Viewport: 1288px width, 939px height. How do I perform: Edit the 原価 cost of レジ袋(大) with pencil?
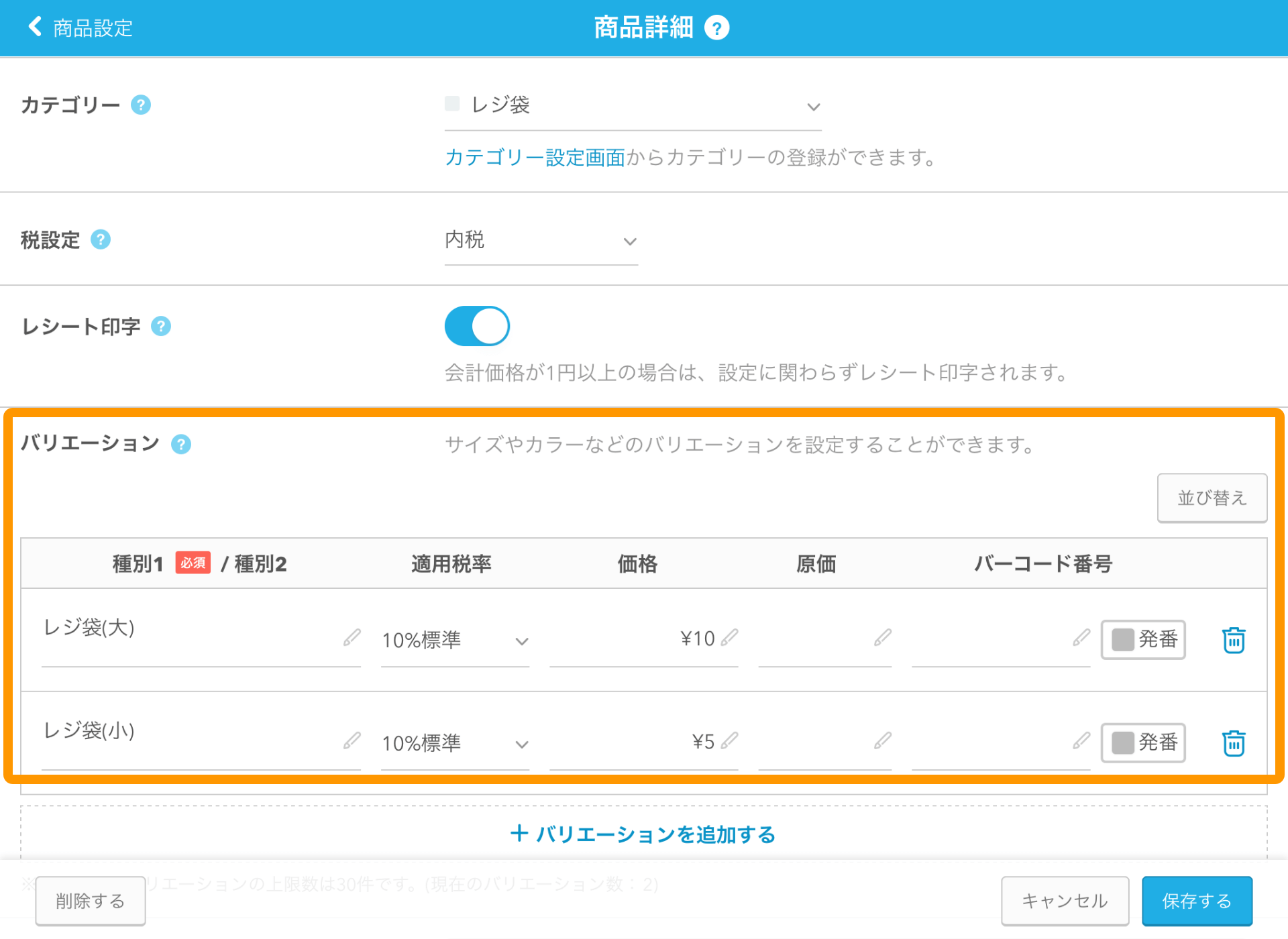pyautogui.click(x=882, y=637)
